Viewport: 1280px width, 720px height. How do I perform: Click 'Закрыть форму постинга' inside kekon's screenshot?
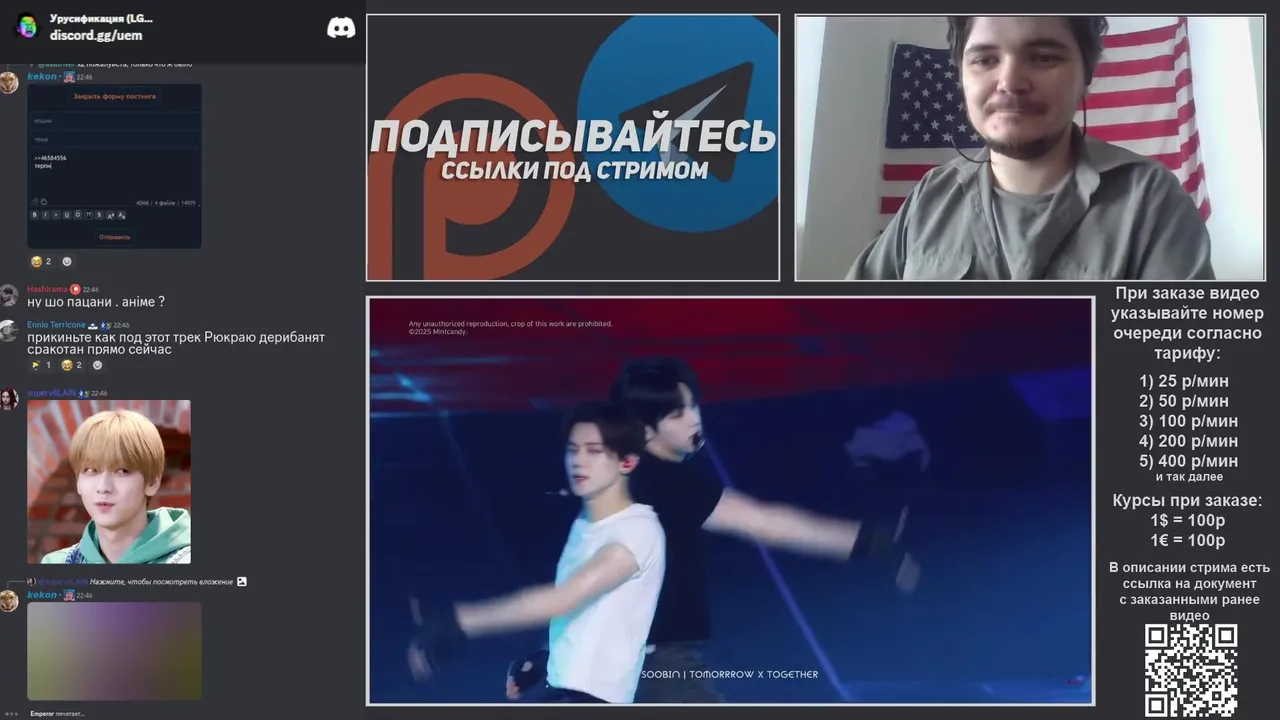tap(114, 96)
